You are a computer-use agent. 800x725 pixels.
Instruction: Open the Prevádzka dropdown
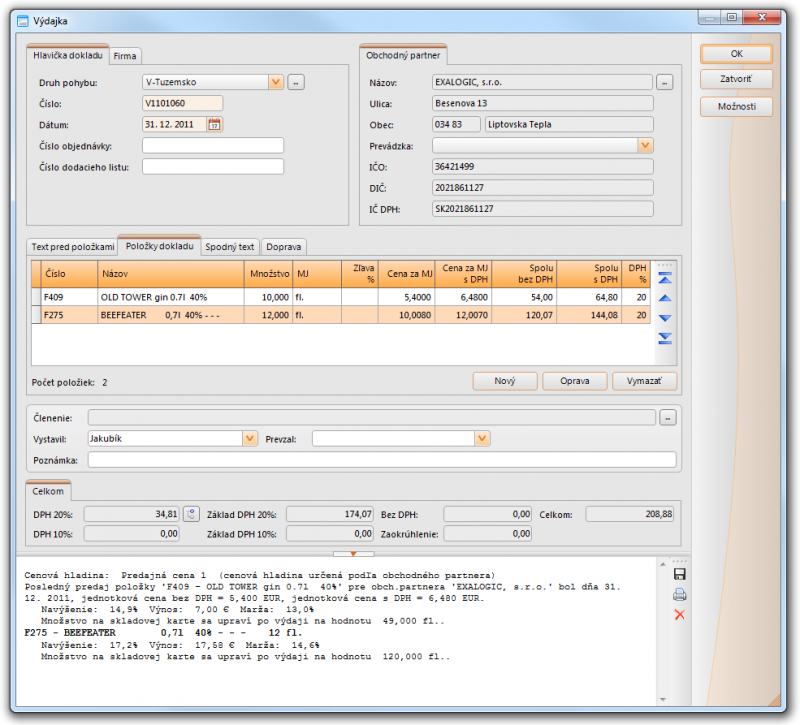tap(645, 146)
